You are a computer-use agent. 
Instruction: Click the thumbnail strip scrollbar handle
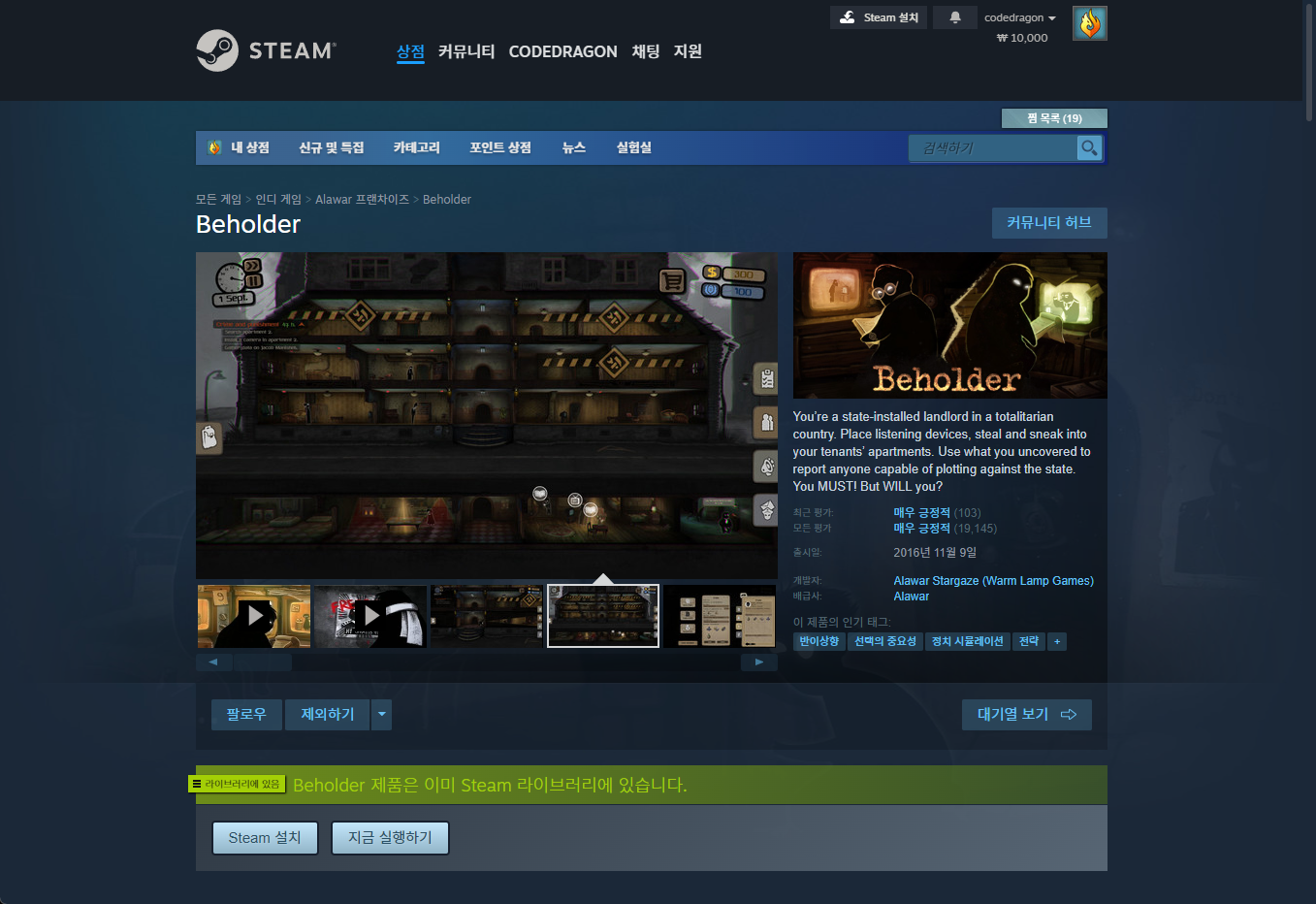[x=263, y=662]
